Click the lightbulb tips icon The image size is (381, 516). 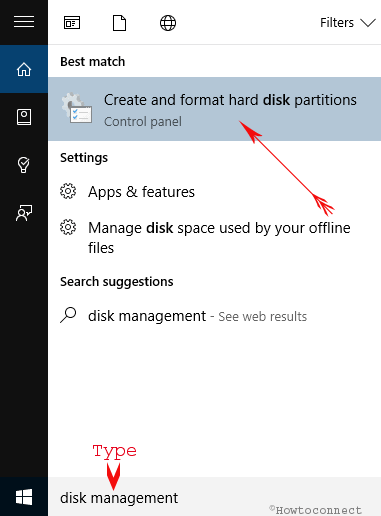coord(24,165)
